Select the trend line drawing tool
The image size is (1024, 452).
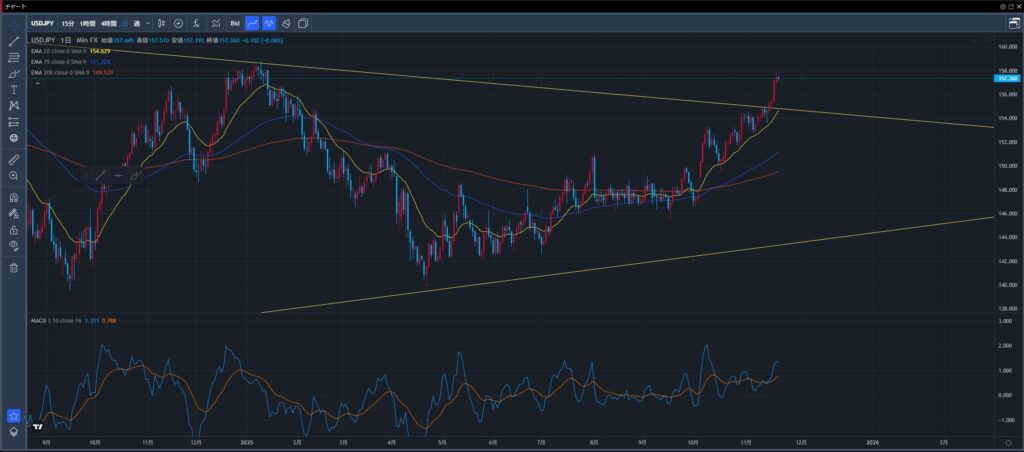tap(14, 41)
